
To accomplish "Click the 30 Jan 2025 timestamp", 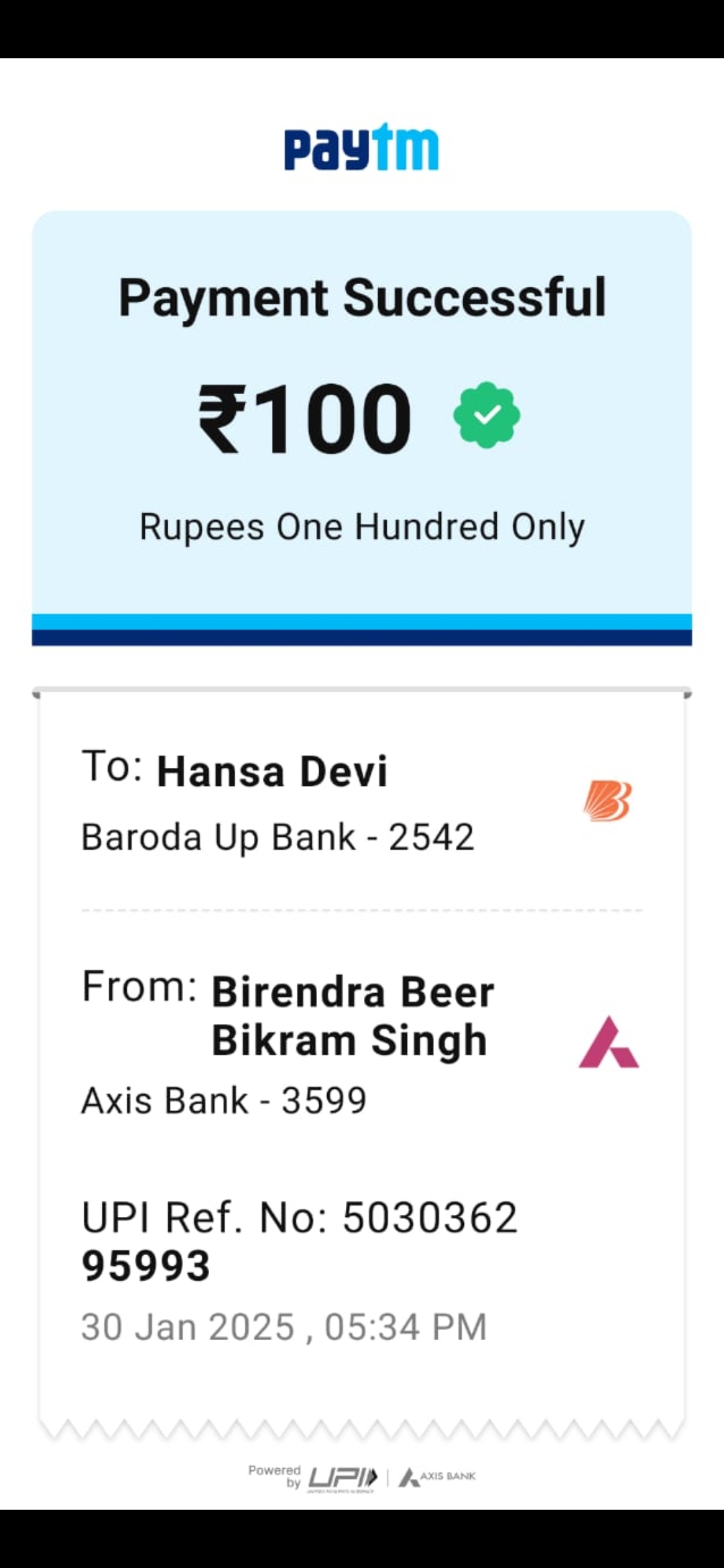I will point(284,1327).
